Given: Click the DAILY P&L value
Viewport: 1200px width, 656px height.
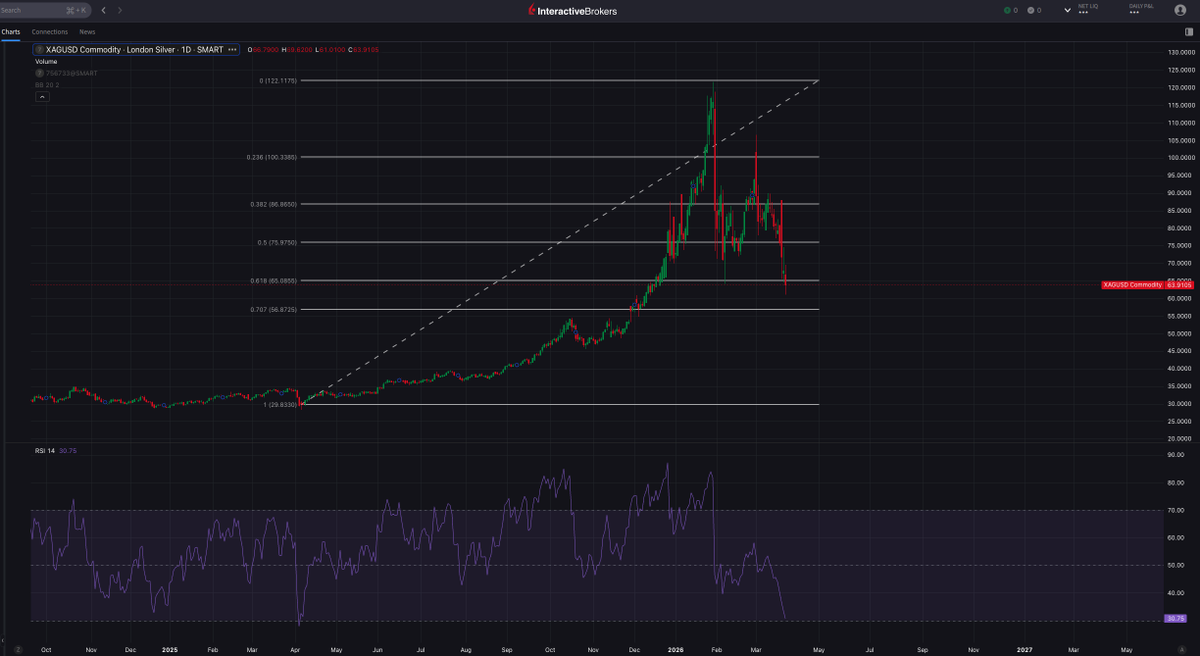Looking at the screenshot, I should click(x=1135, y=14).
